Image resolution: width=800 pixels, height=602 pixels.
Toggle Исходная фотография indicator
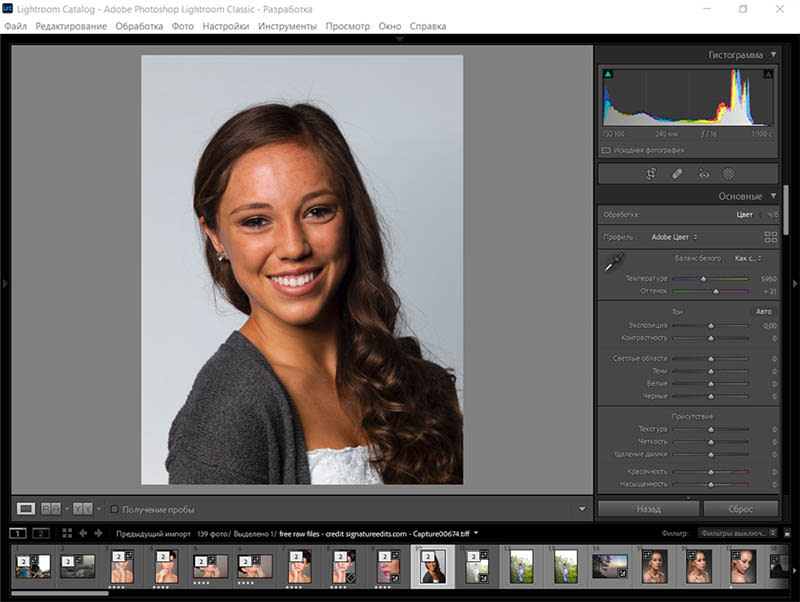click(606, 150)
